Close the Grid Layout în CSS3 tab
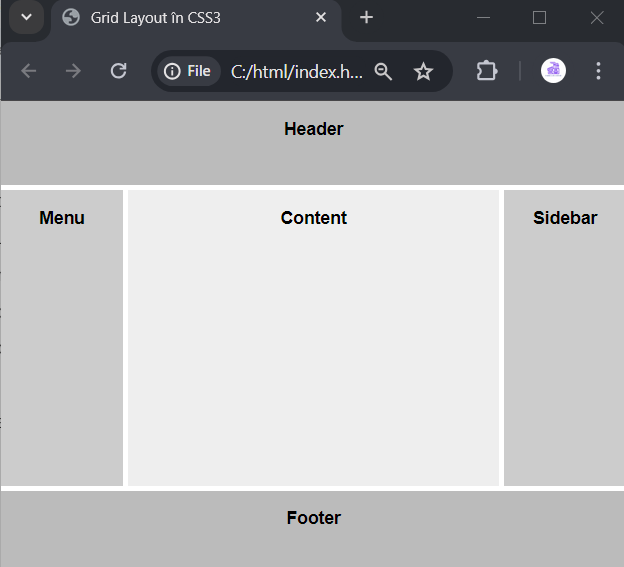624x567 pixels. coord(321,17)
